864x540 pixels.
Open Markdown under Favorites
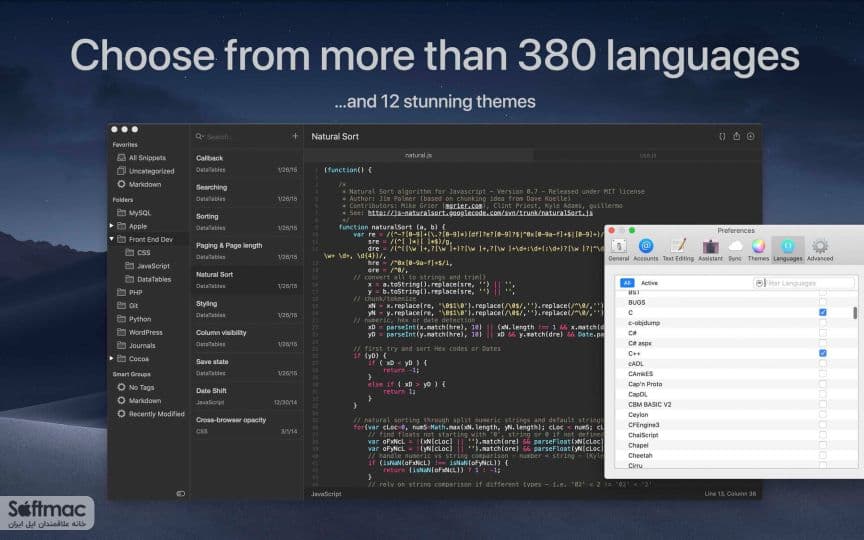[139, 184]
